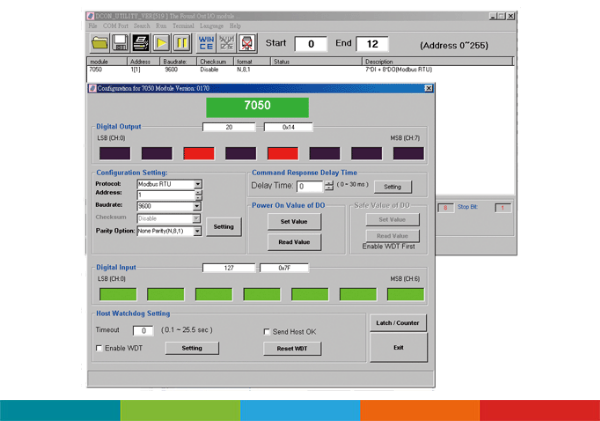Image resolution: width=600 pixels, height=421 pixels.
Task: Open the Baudrate dropdown list
Action: click(198, 207)
